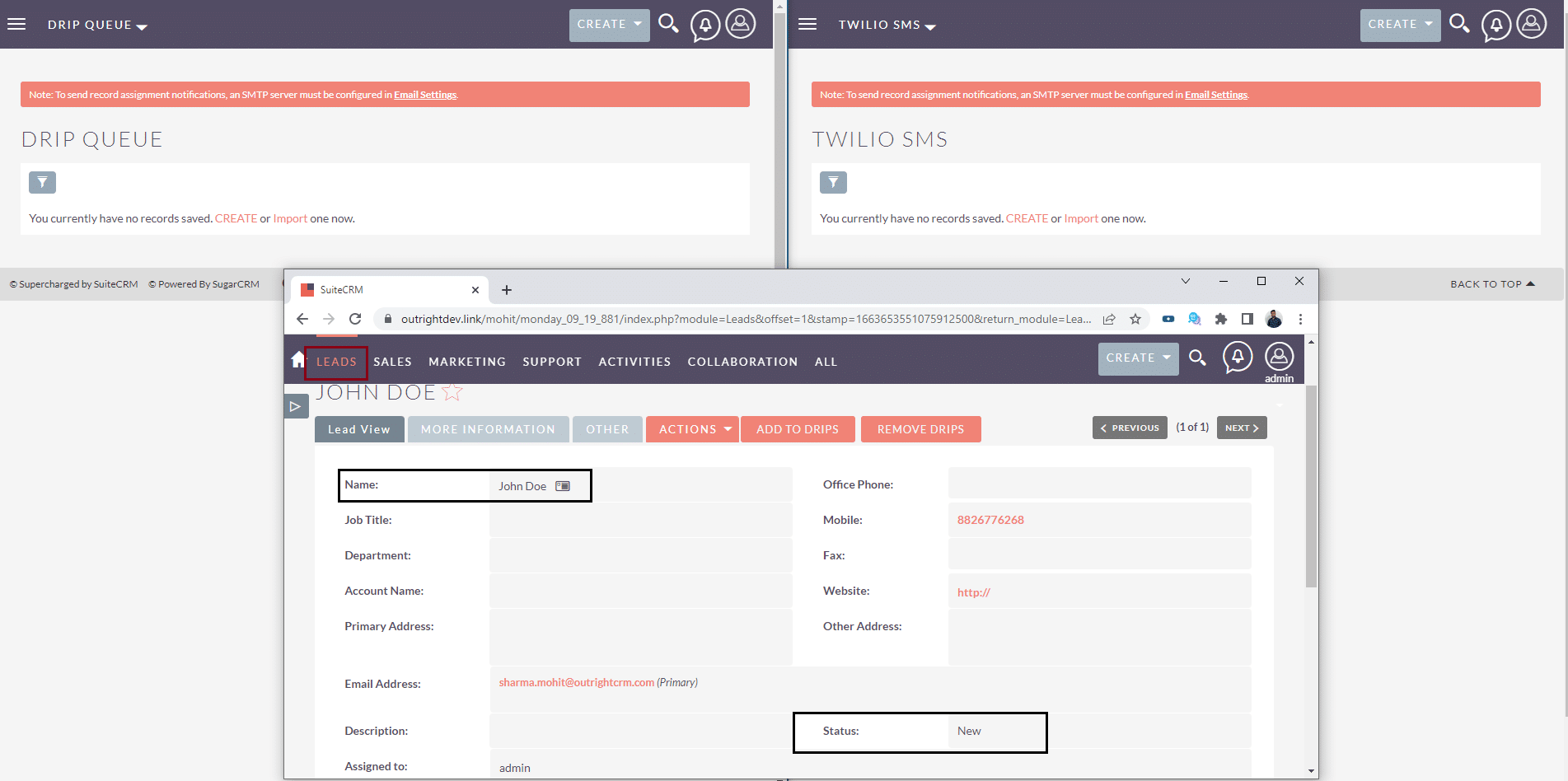This screenshot has height=781, width=1568.
Task: Open Email Settings link in Twilio SMS note
Action: (1216, 95)
